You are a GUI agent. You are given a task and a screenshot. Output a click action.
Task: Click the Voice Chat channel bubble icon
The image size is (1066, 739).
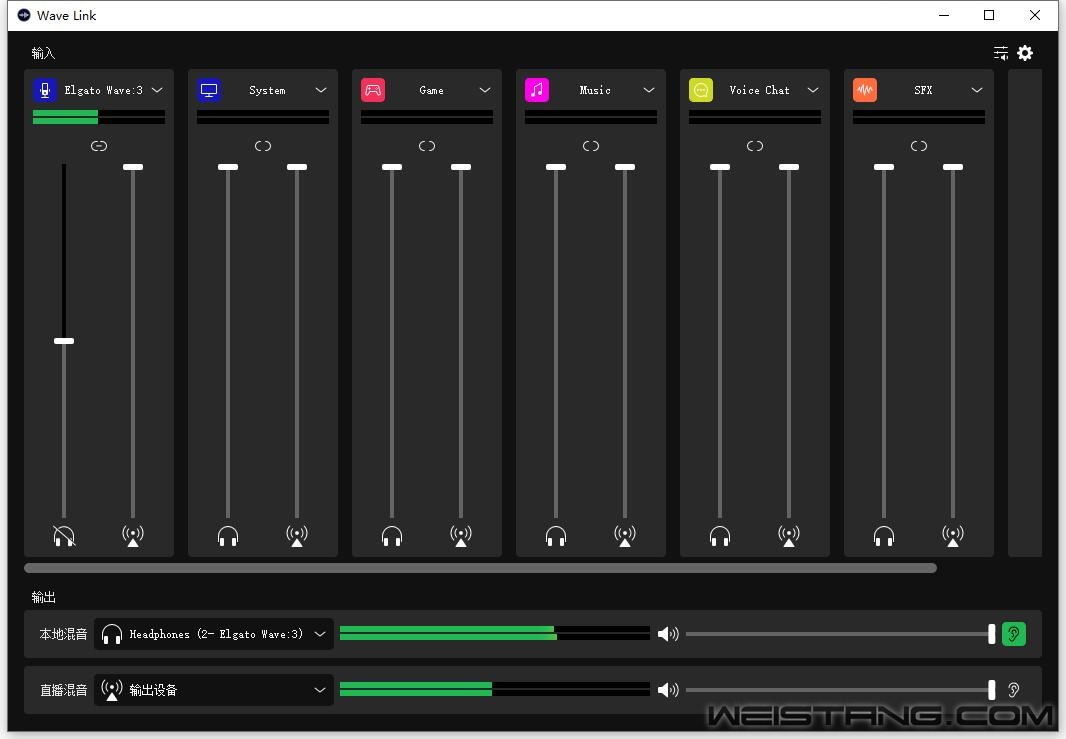[x=701, y=90]
